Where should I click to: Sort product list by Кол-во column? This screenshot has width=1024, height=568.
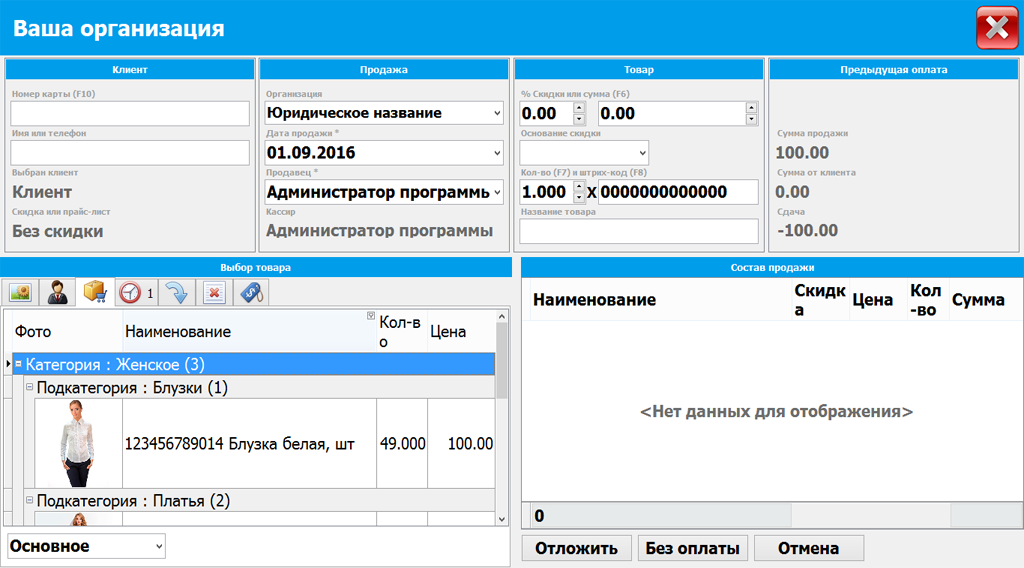(402, 332)
